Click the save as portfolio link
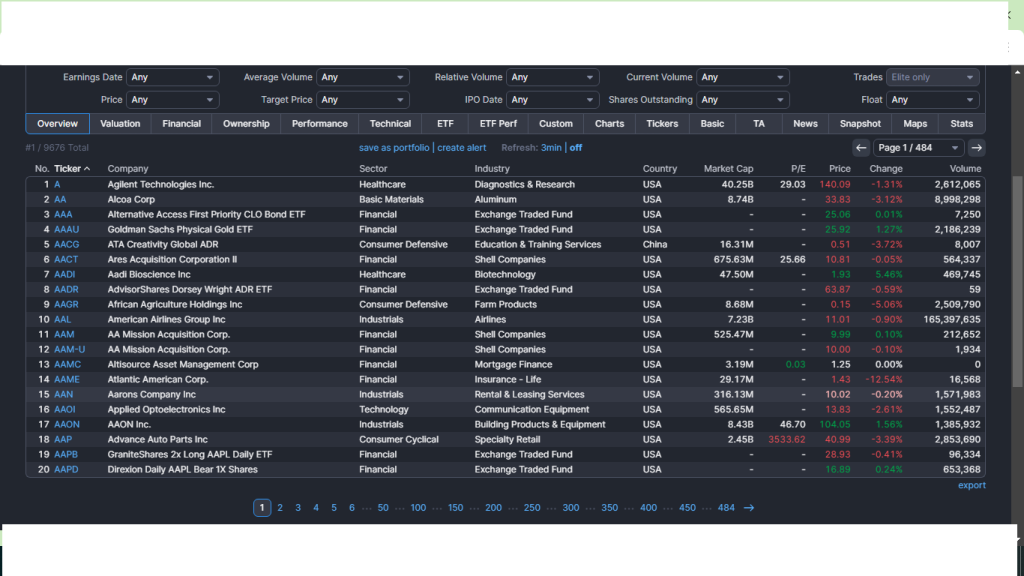 pos(393,147)
